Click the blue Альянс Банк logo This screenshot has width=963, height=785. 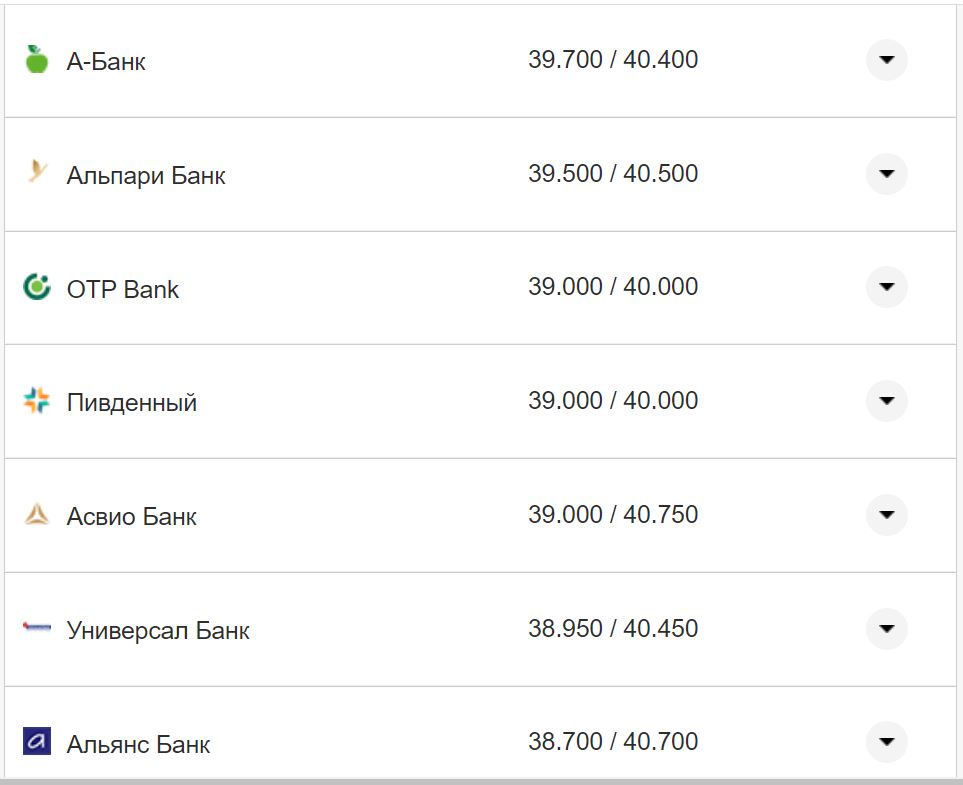tap(37, 742)
